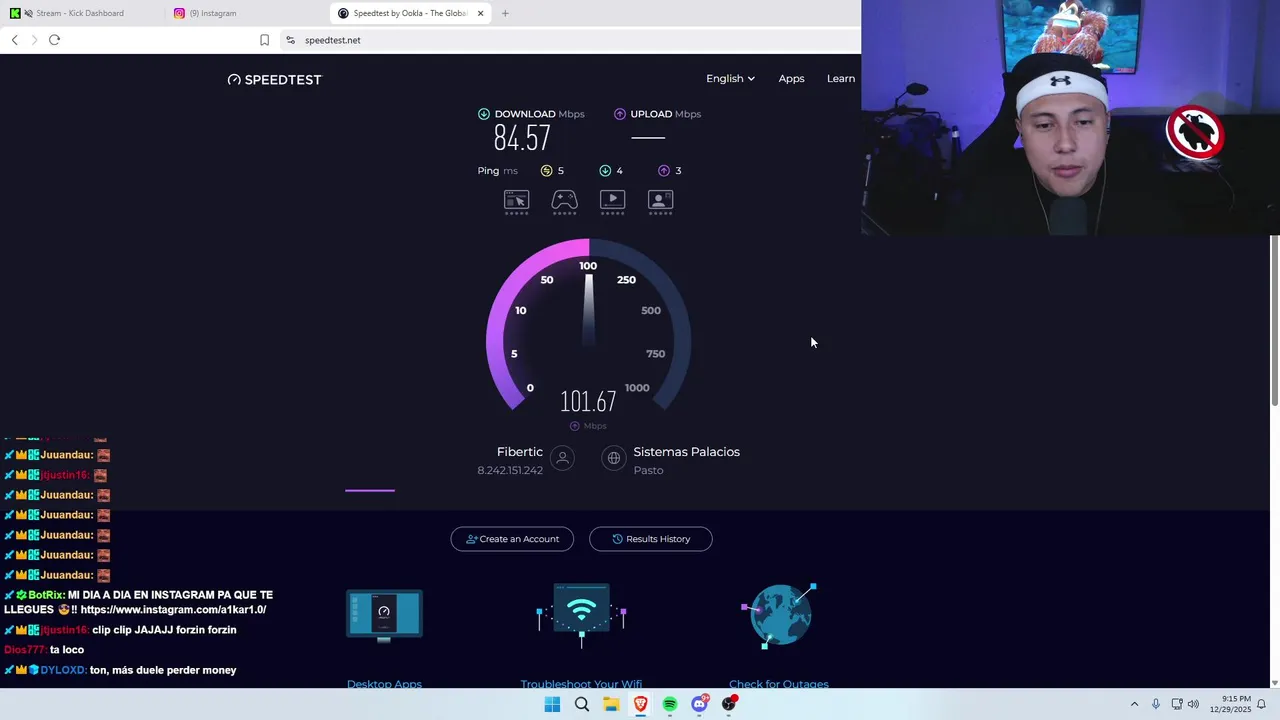The width and height of the screenshot is (1280, 720).
Task: Go forward in the browser
Action: tap(34, 40)
